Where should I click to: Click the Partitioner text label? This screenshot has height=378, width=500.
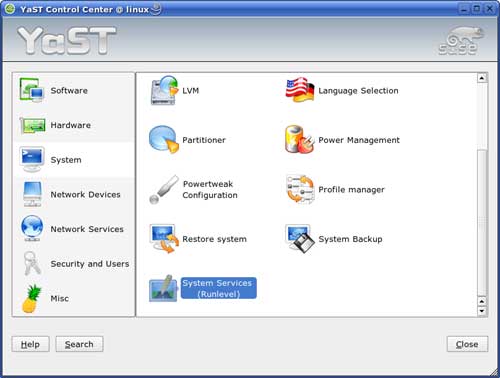tap(204, 140)
